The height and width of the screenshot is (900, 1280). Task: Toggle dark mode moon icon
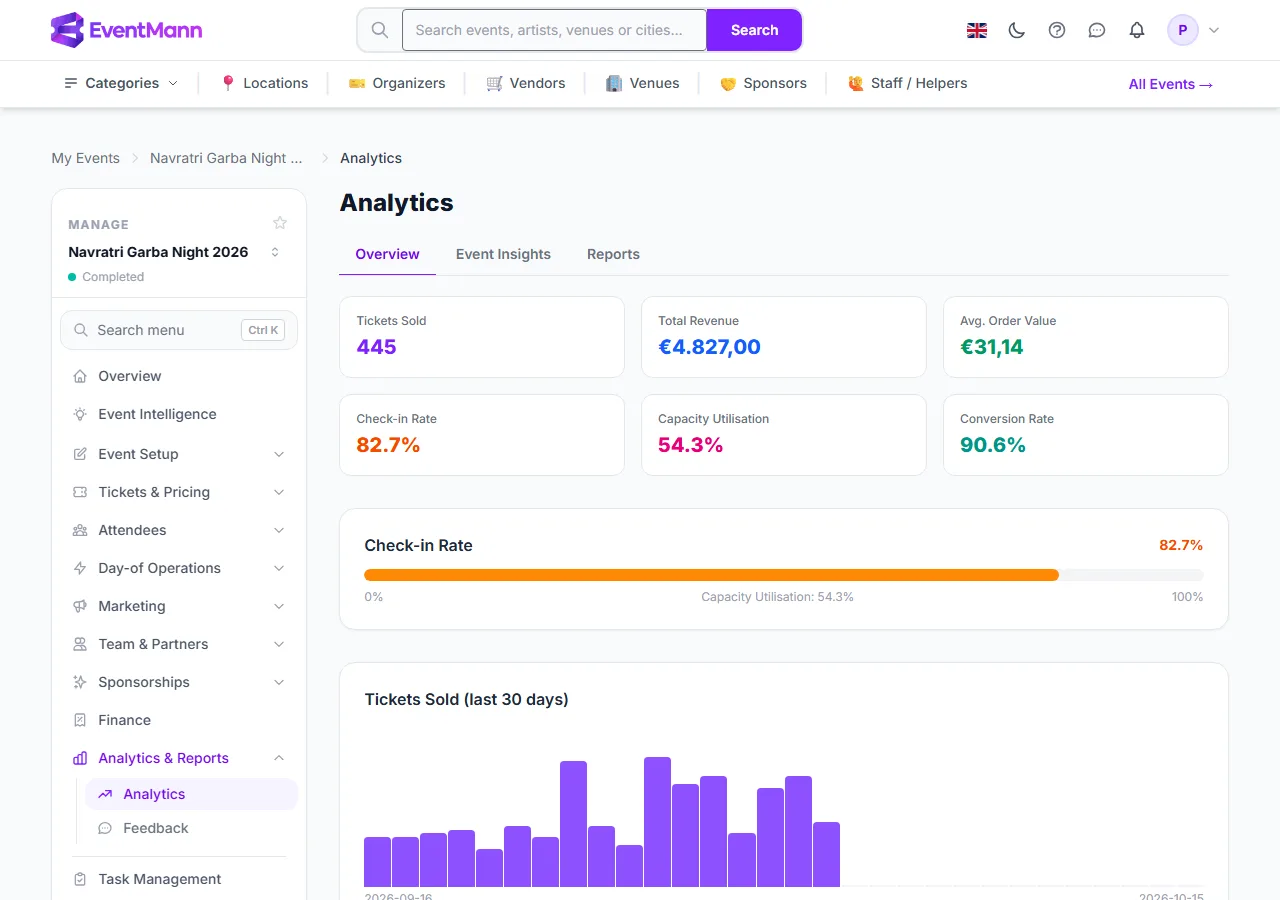[1017, 30]
